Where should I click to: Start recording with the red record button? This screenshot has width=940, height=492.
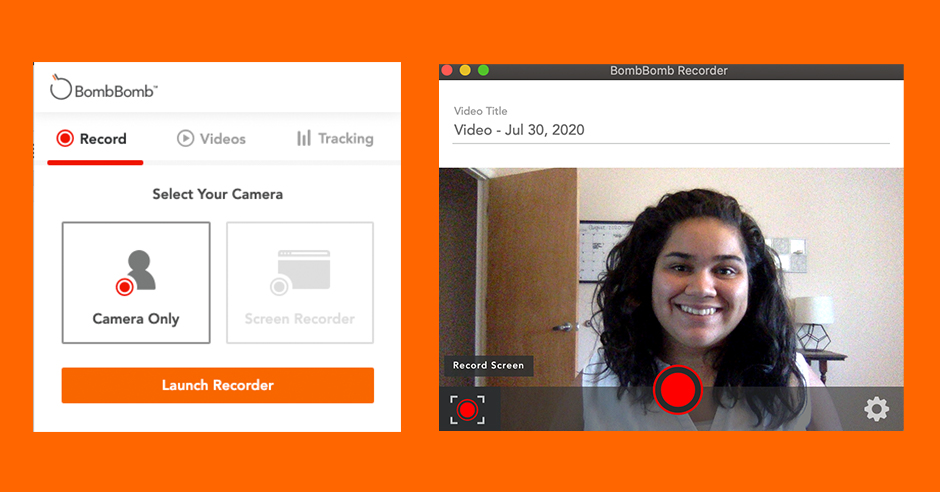(x=677, y=390)
